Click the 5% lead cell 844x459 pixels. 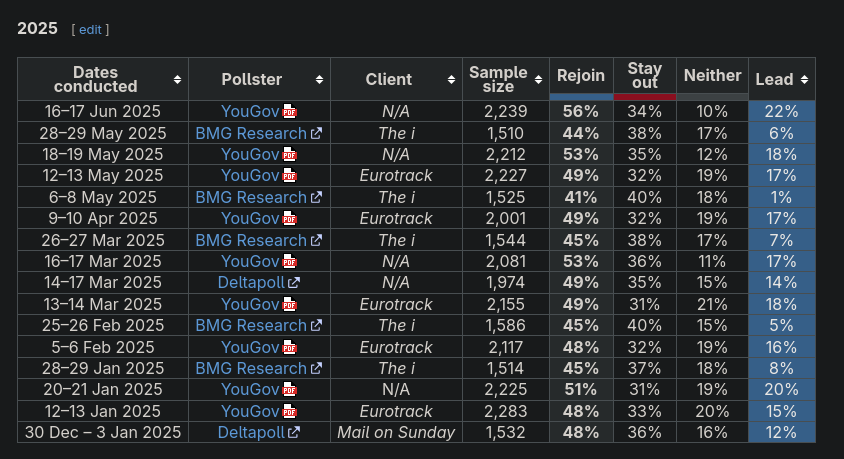click(782, 326)
